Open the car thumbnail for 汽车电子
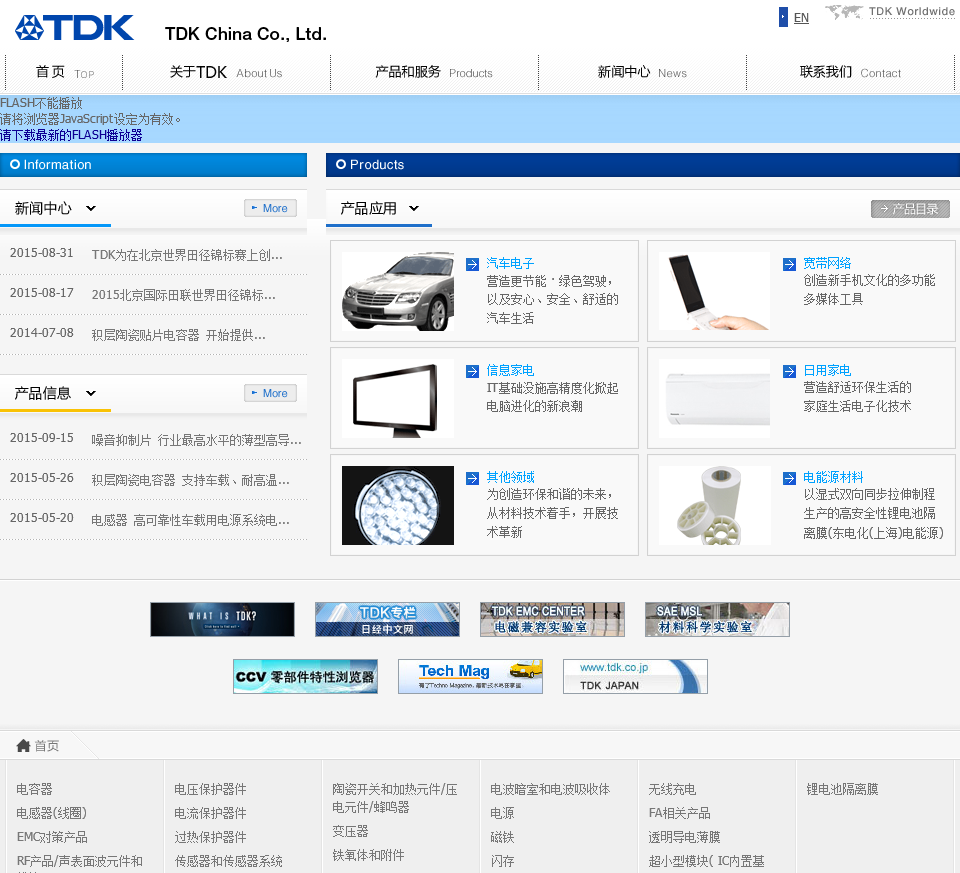The image size is (960, 873). [x=397, y=291]
